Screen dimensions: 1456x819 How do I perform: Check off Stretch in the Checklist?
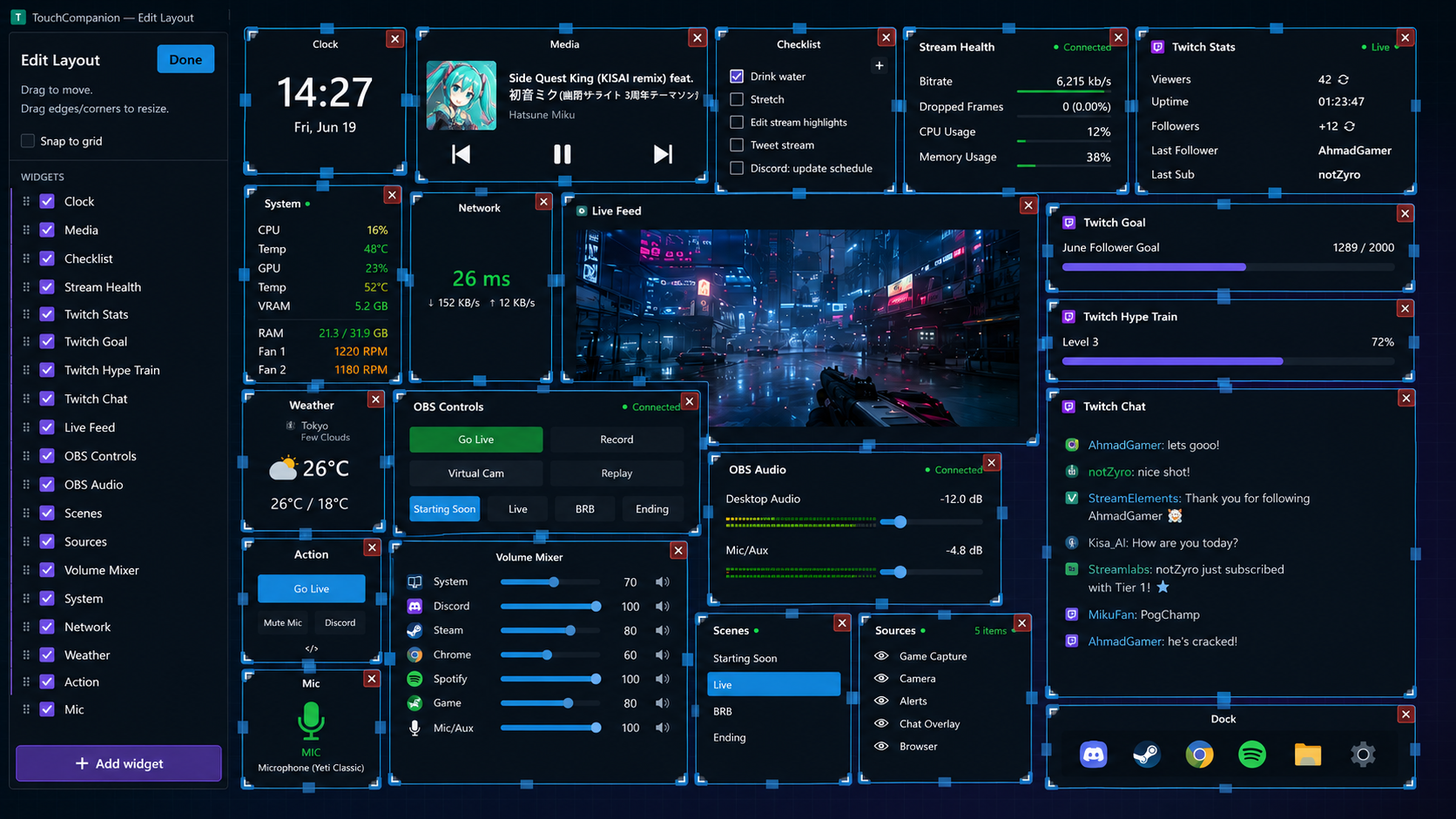[x=737, y=99]
